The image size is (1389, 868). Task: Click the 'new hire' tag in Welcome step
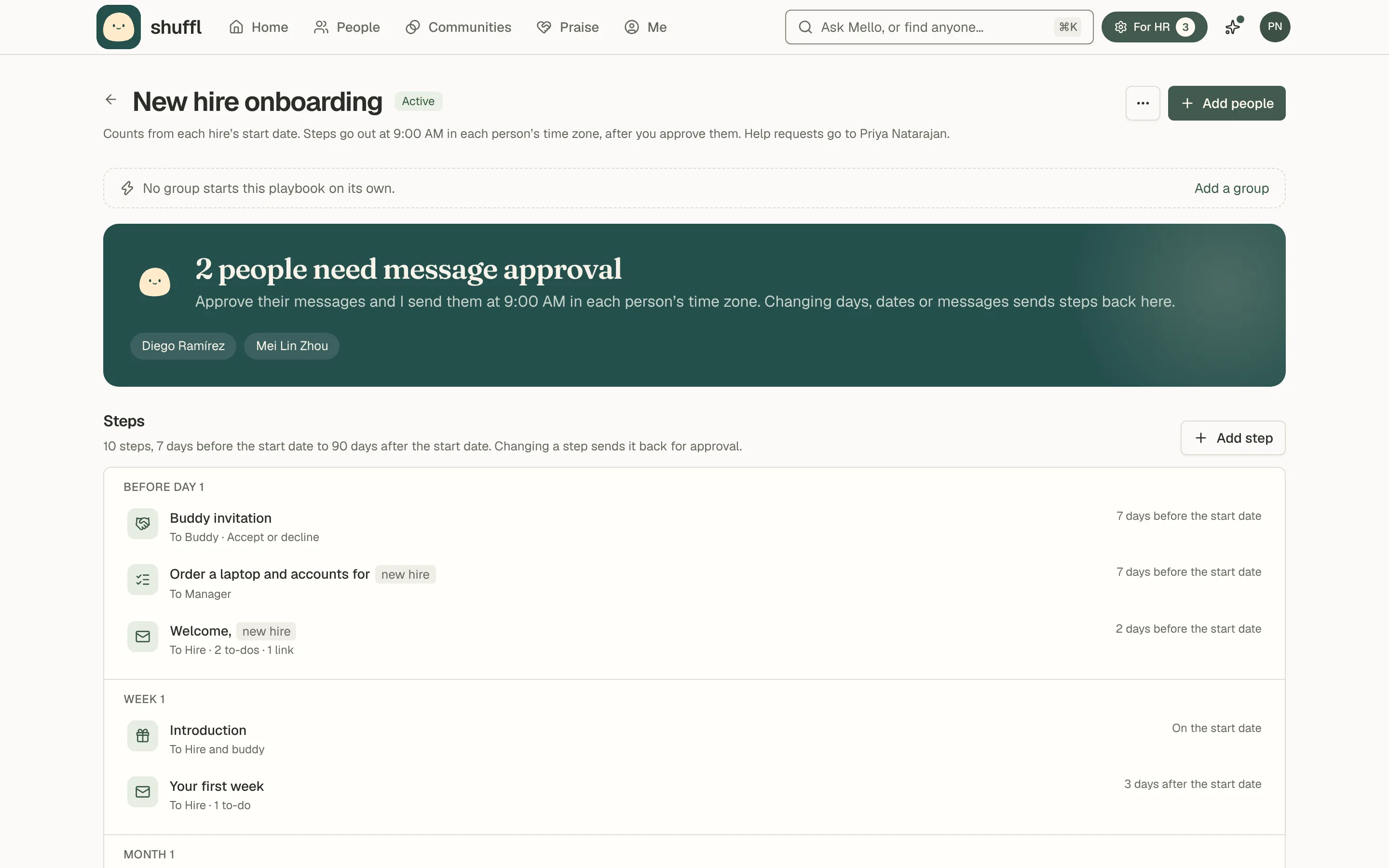[x=266, y=632]
